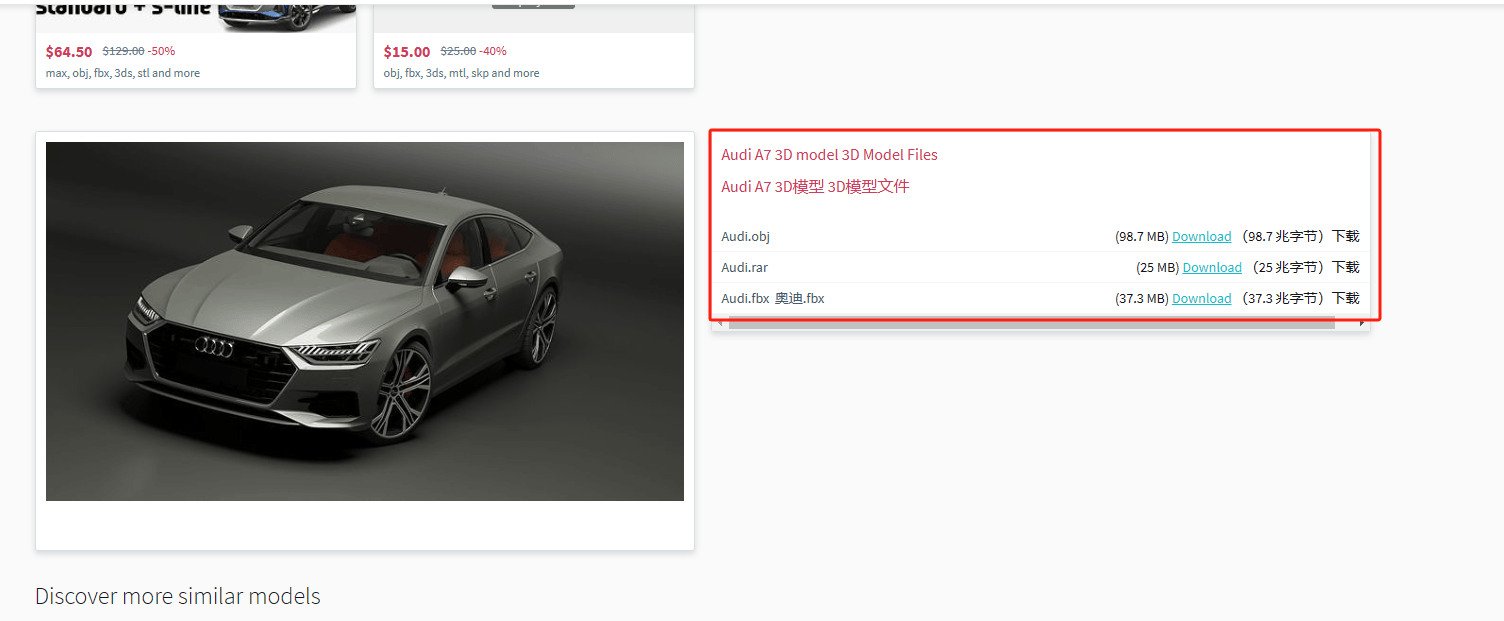Click the Discover more similar models heading

coord(177,596)
